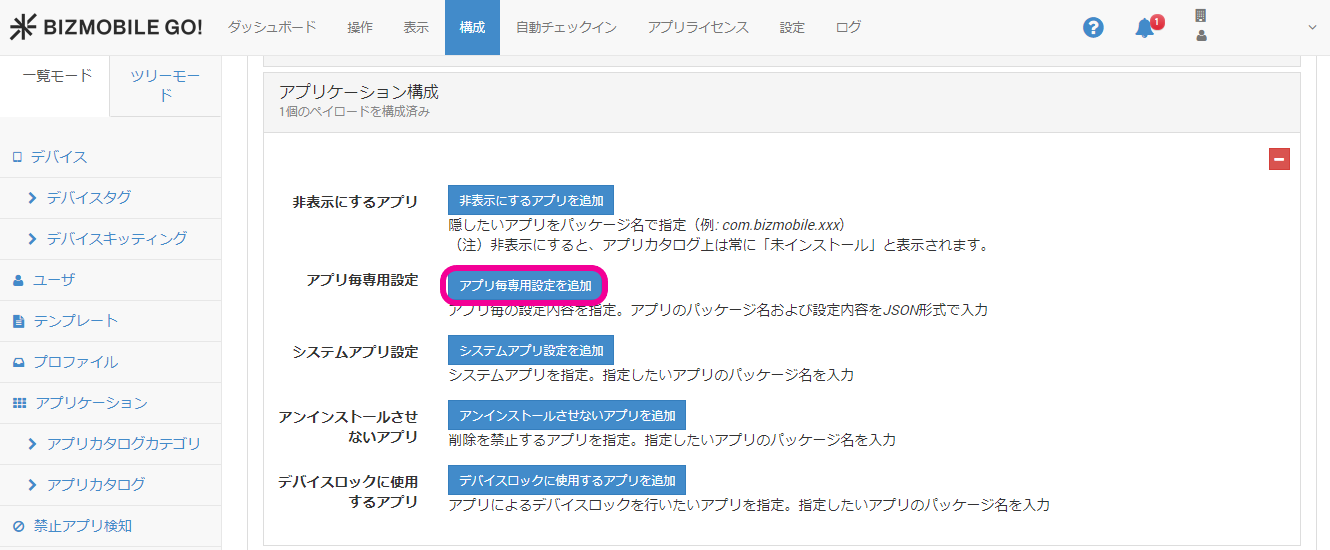
Task: Open テンプレート in the sidebar
Action: (x=76, y=321)
